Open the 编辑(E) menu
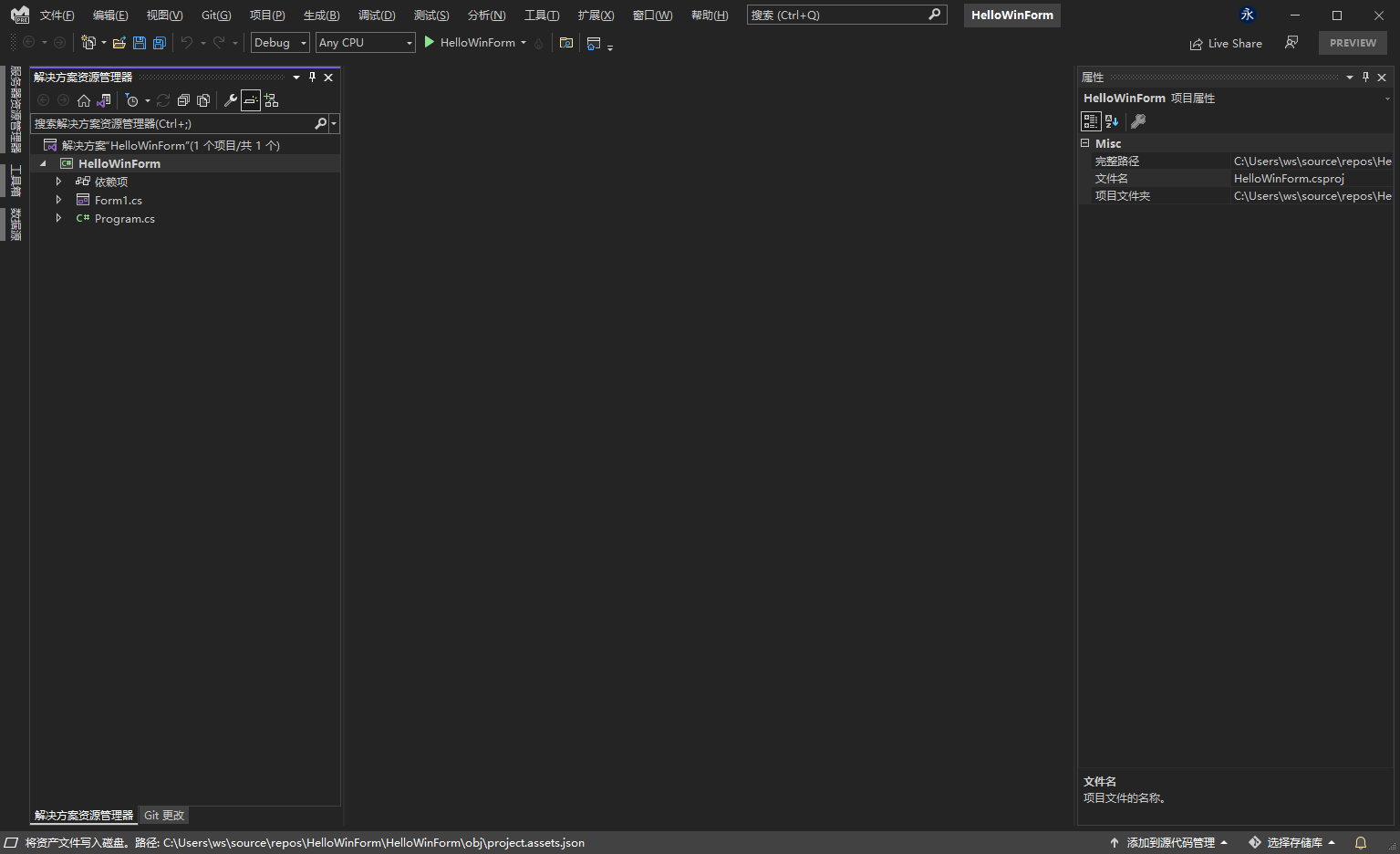Viewport: 1400px width, 854px height. (110, 16)
